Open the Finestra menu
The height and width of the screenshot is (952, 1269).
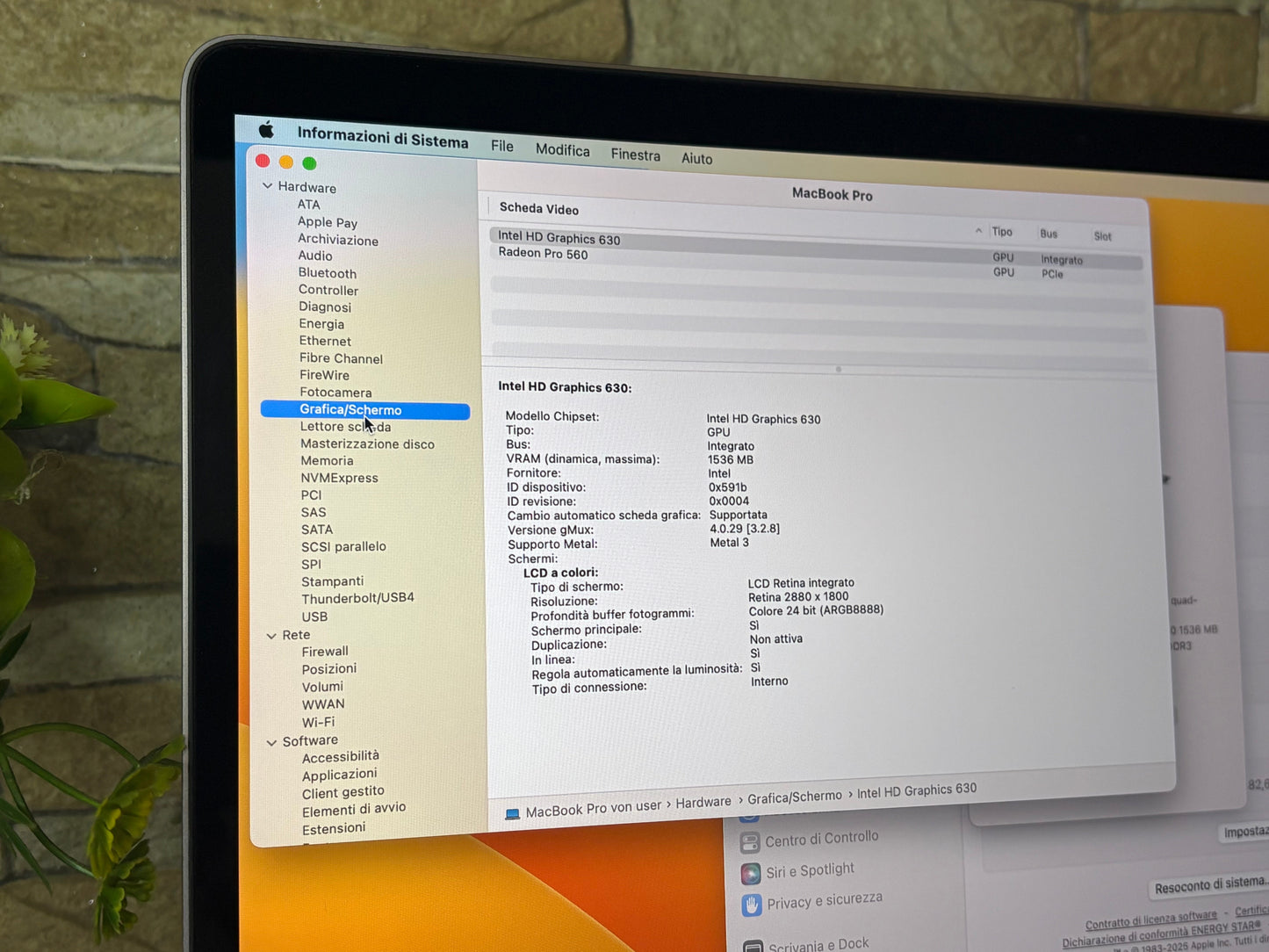[636, 155]
